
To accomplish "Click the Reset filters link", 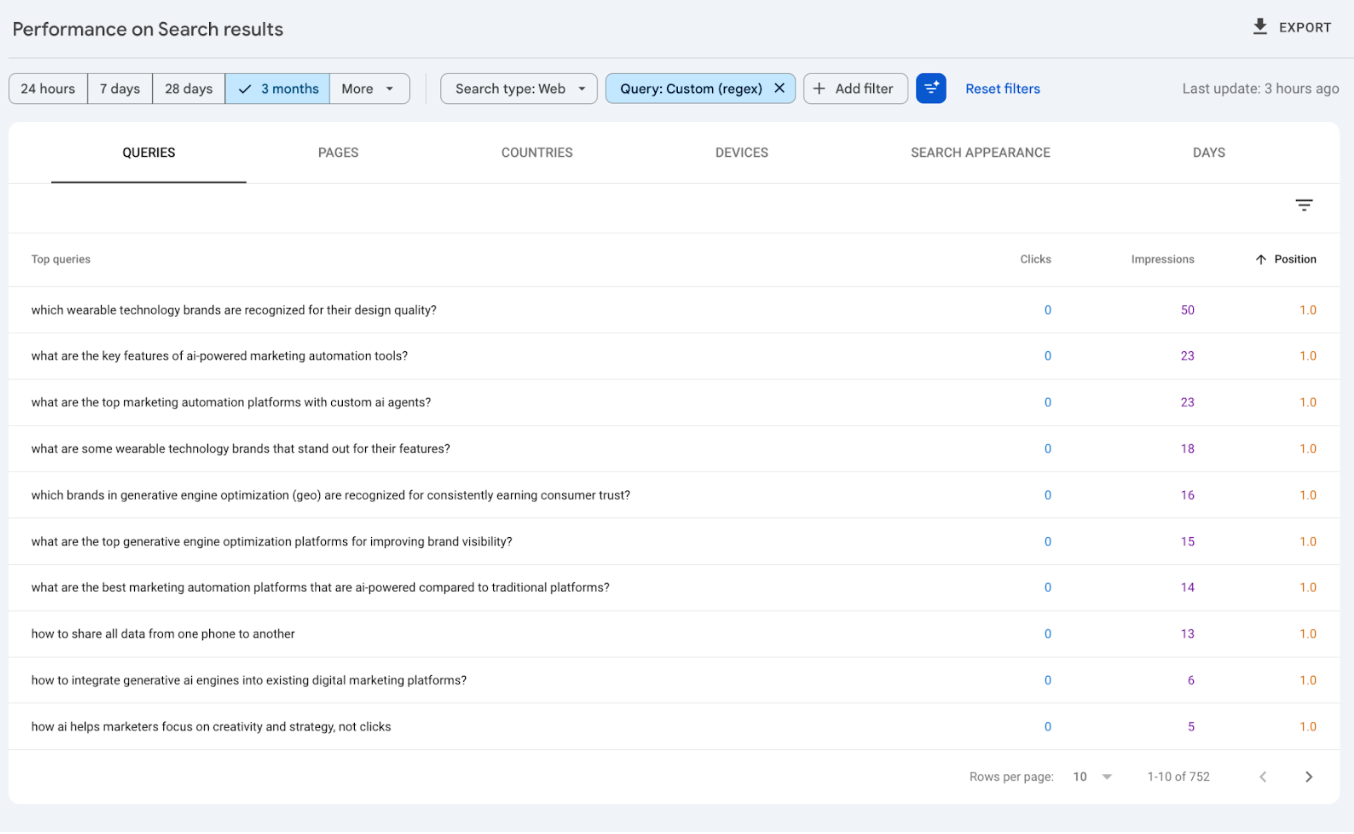I will (1002, 88).
